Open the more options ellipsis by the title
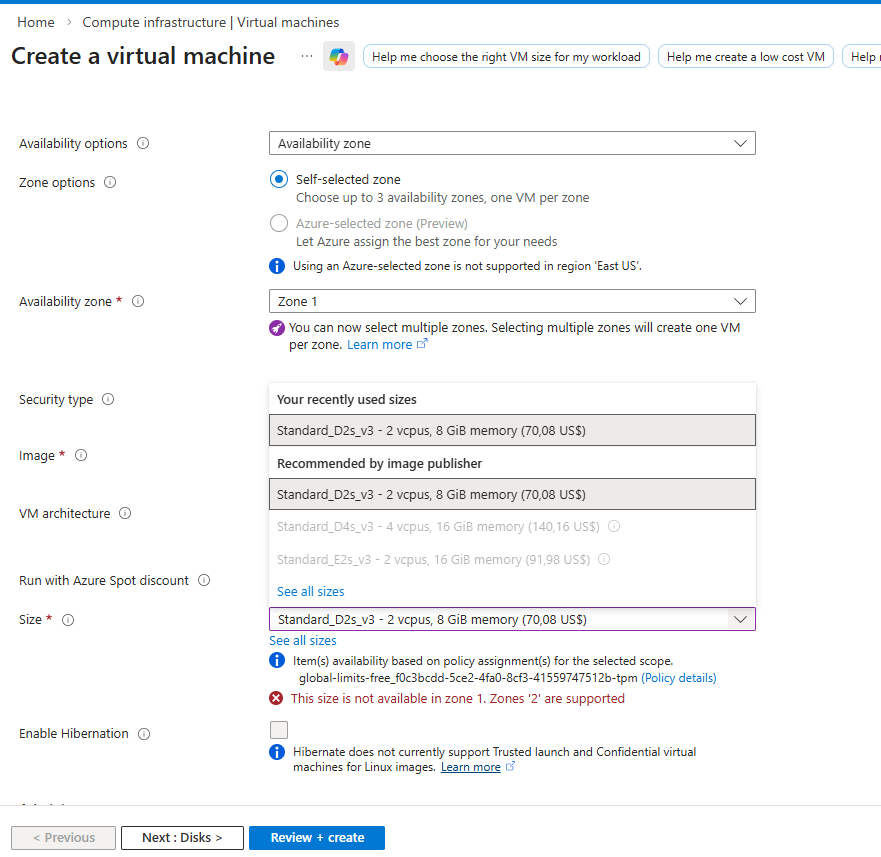 pos(307,57)
